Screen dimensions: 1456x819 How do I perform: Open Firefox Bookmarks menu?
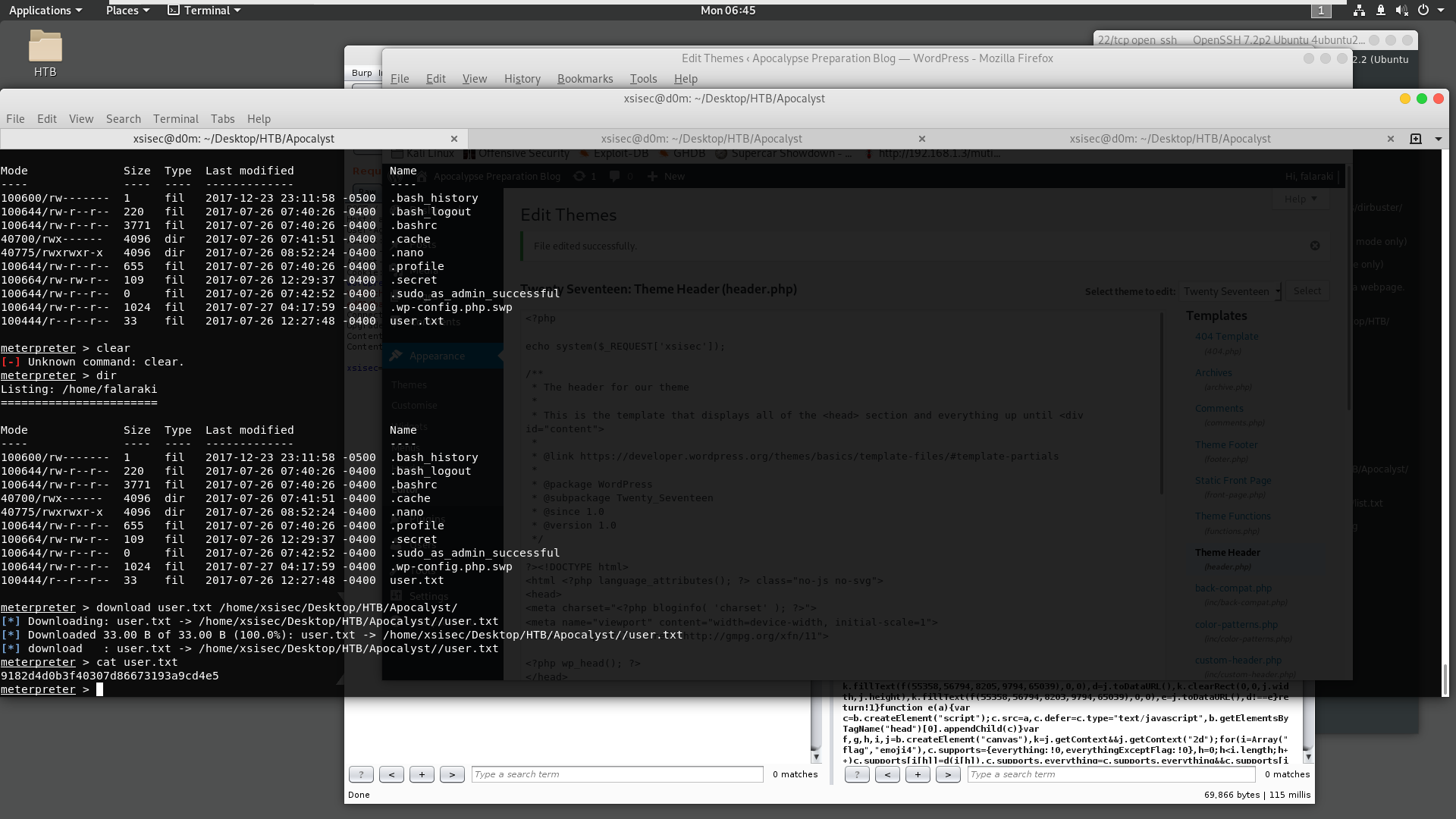pyautogui.click(x=585, y=79)
